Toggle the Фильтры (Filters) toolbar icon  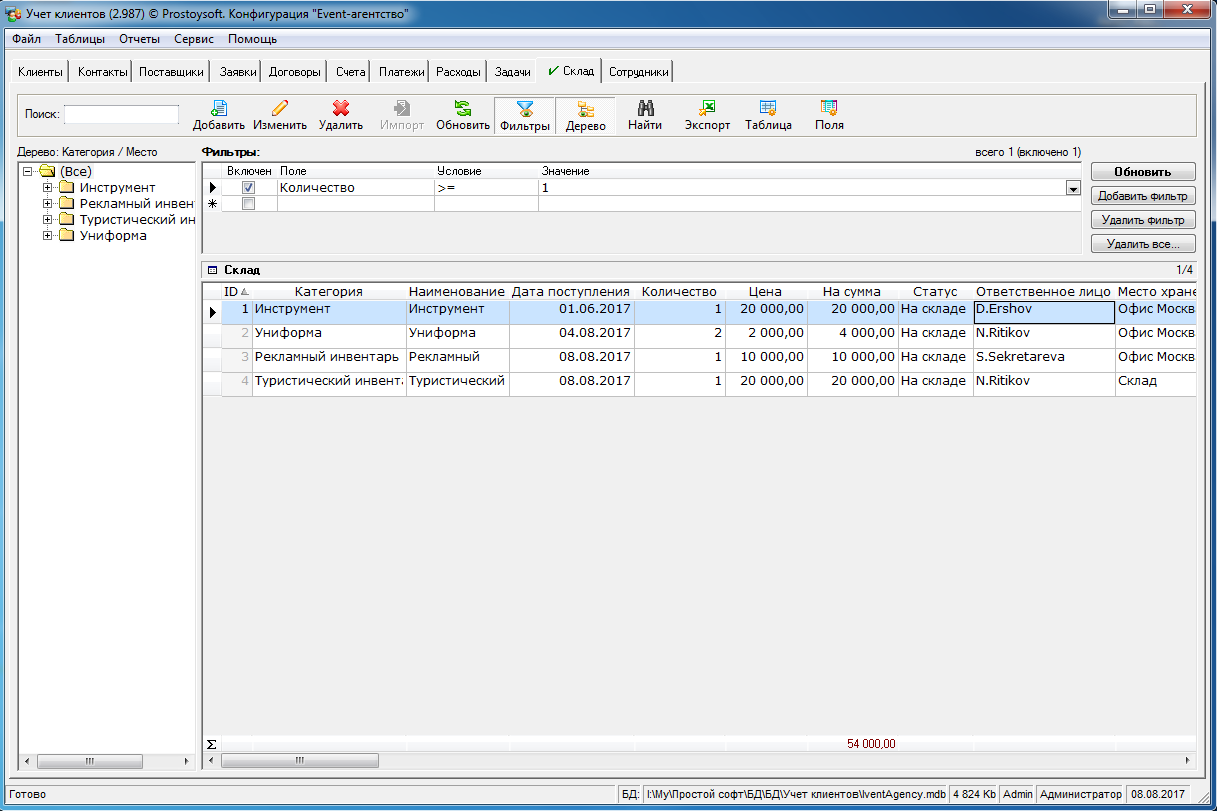pos(524,110)
